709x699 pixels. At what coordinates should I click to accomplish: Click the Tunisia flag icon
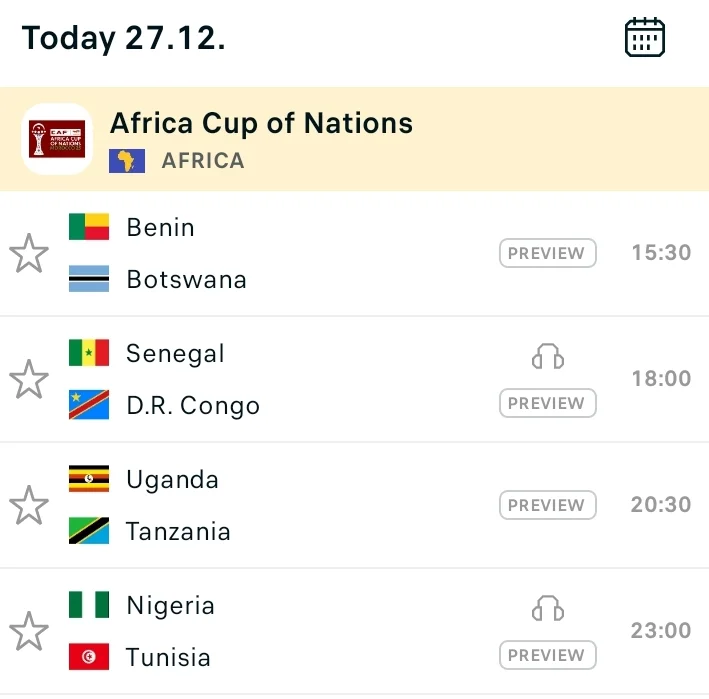[x=89, y=657]
